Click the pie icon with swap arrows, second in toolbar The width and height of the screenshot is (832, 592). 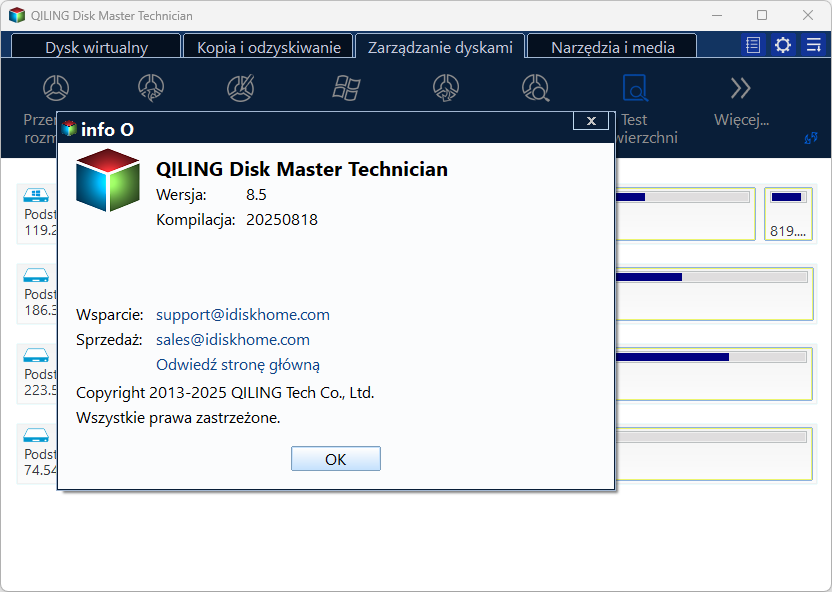click(151, 88)
